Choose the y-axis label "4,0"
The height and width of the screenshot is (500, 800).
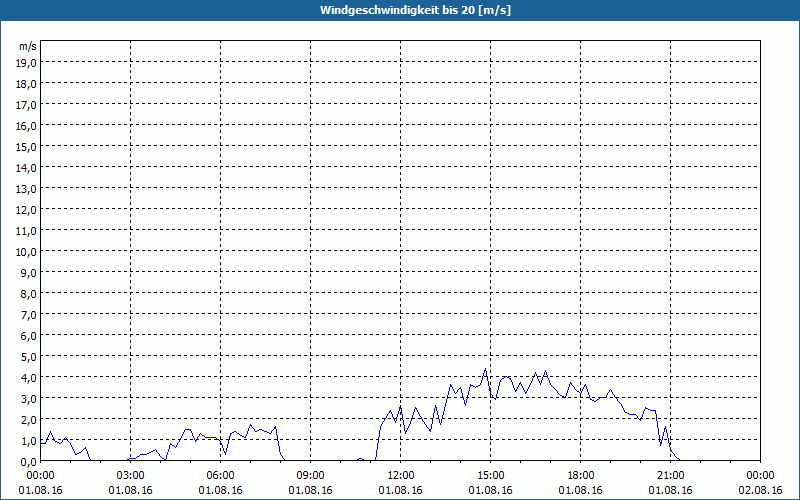point(28,378)
